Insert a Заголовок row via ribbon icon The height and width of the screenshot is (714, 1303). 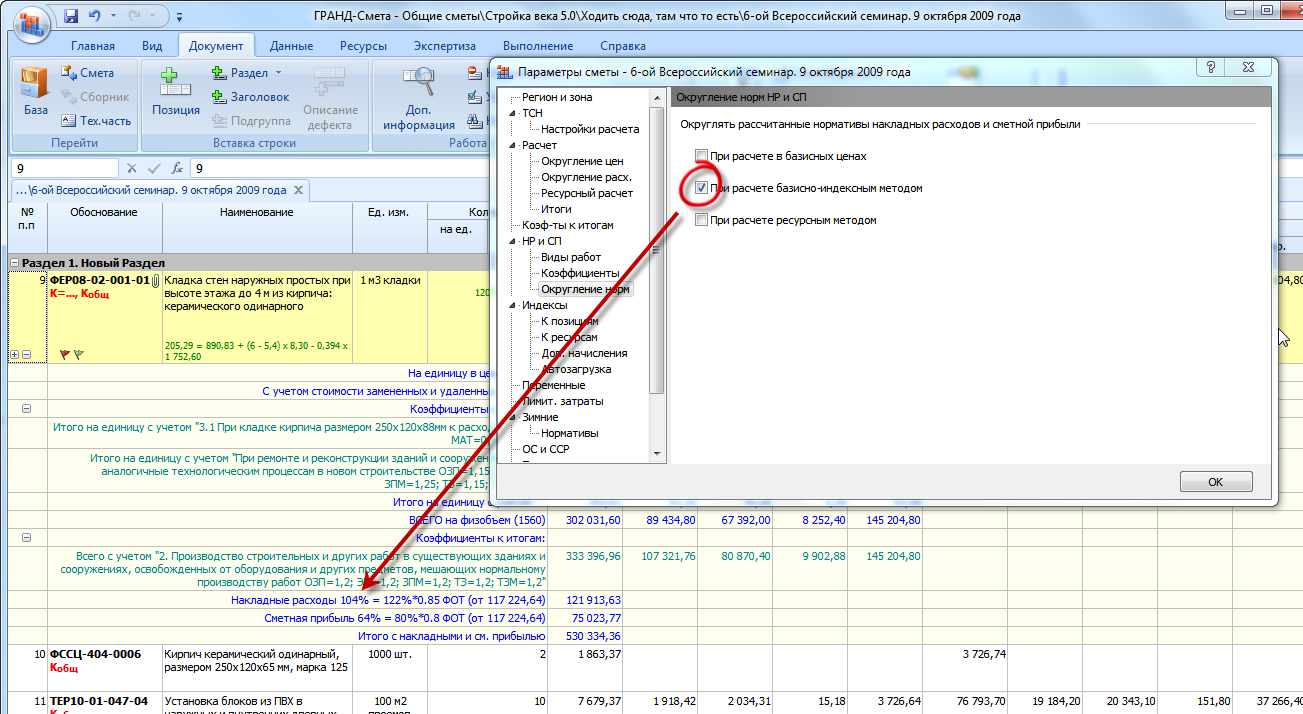click(221, 97)
